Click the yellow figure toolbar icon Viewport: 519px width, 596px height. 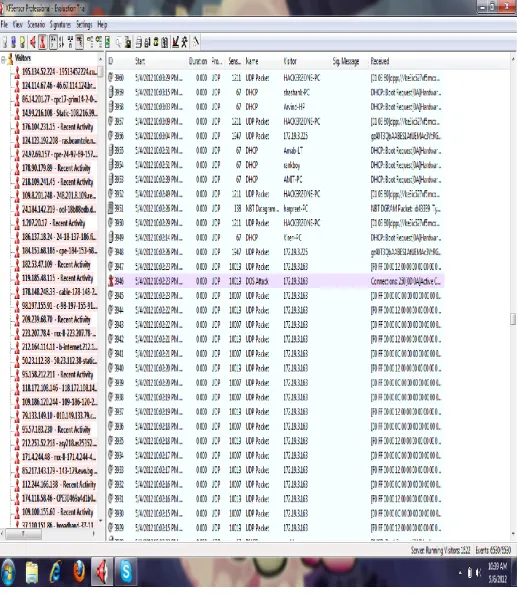(22, 42)
